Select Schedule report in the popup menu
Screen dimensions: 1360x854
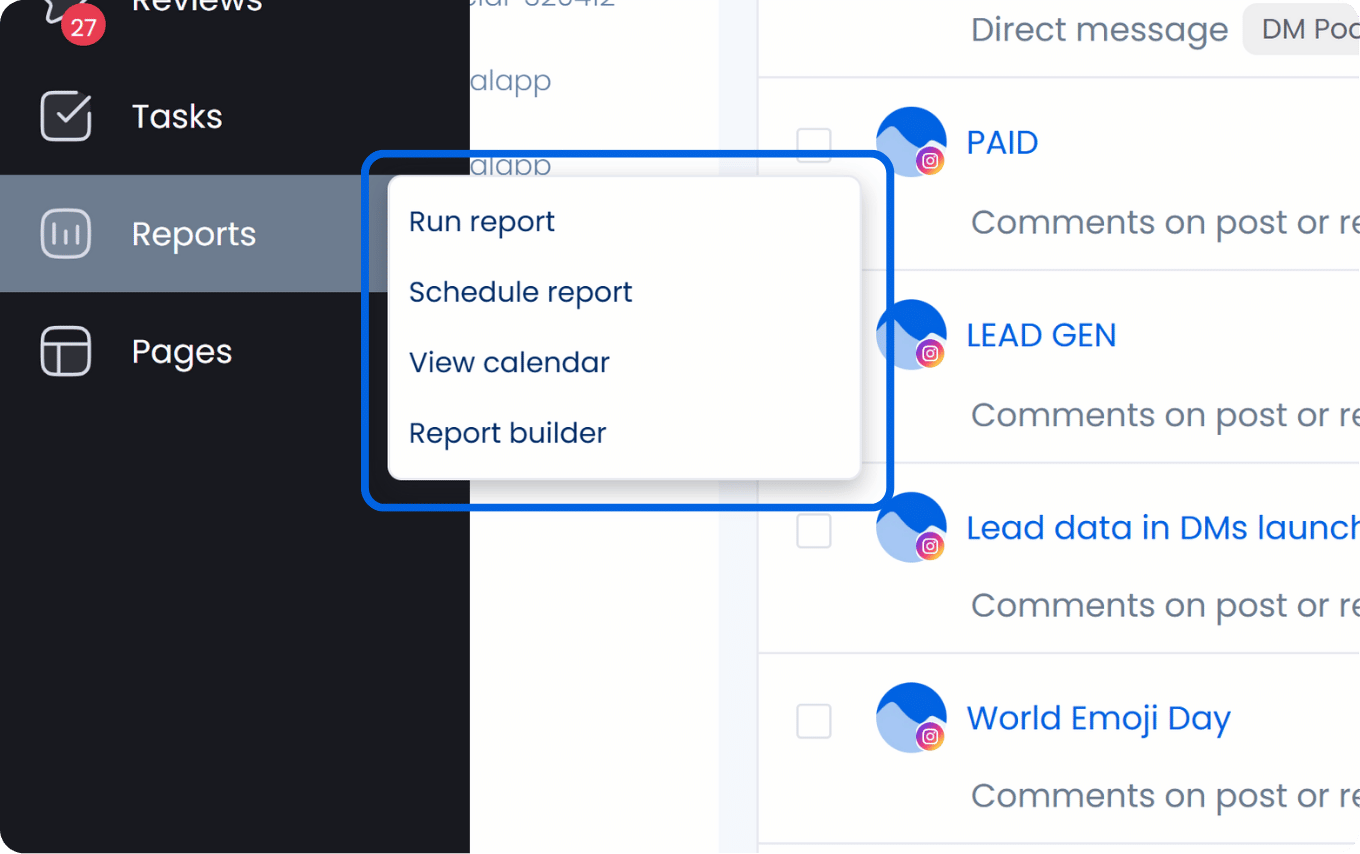pos(520,292)
